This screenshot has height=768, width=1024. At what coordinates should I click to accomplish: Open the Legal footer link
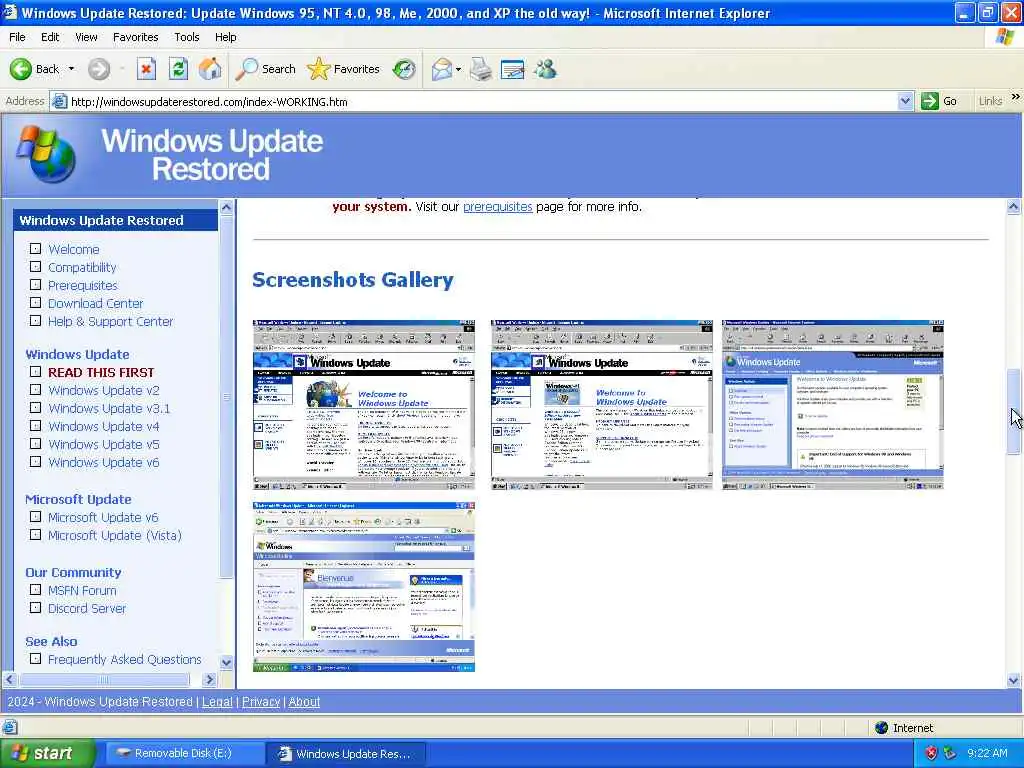click(217, 702)
